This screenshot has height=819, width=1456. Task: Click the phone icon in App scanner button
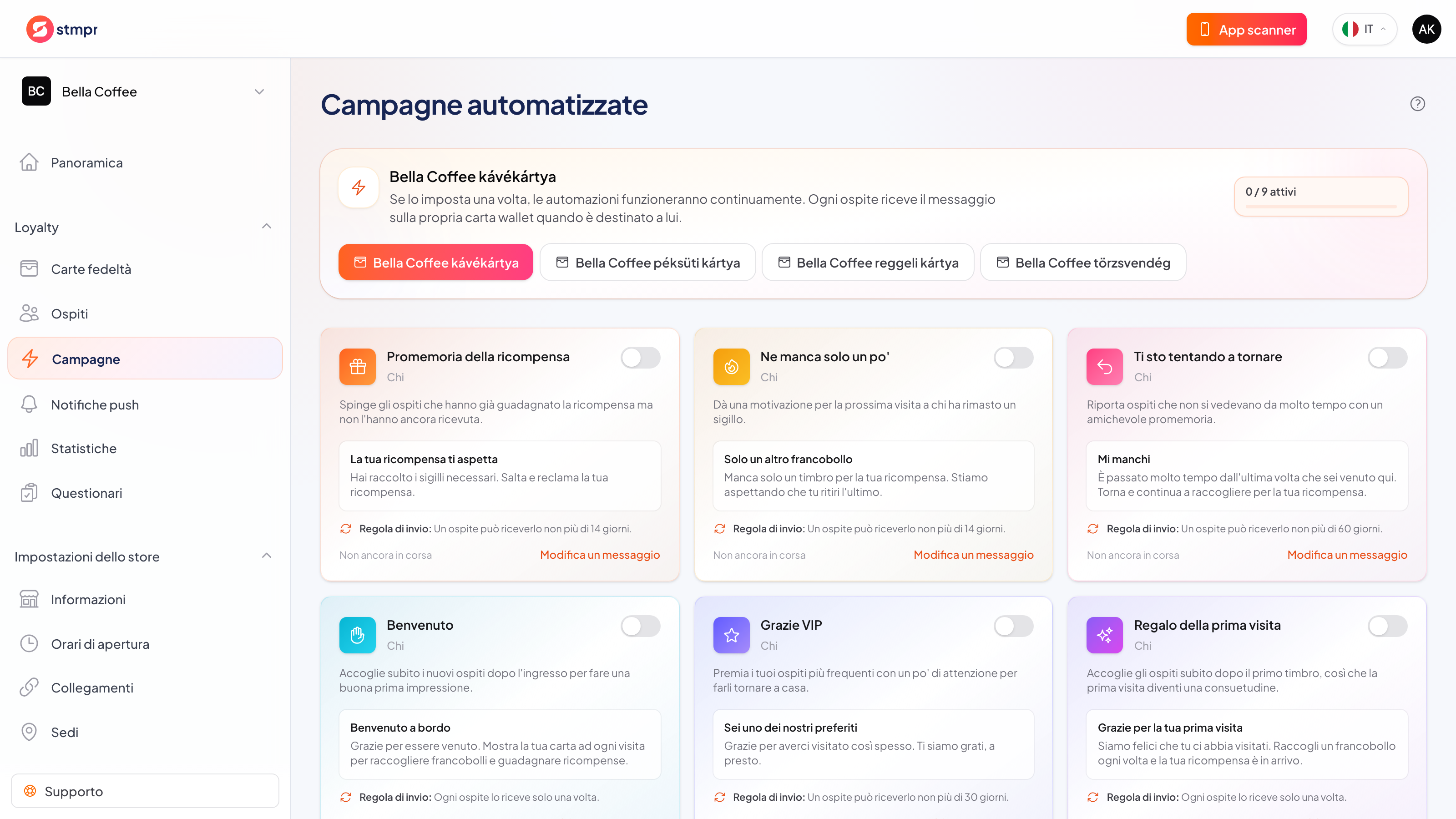pos(1204,30)
